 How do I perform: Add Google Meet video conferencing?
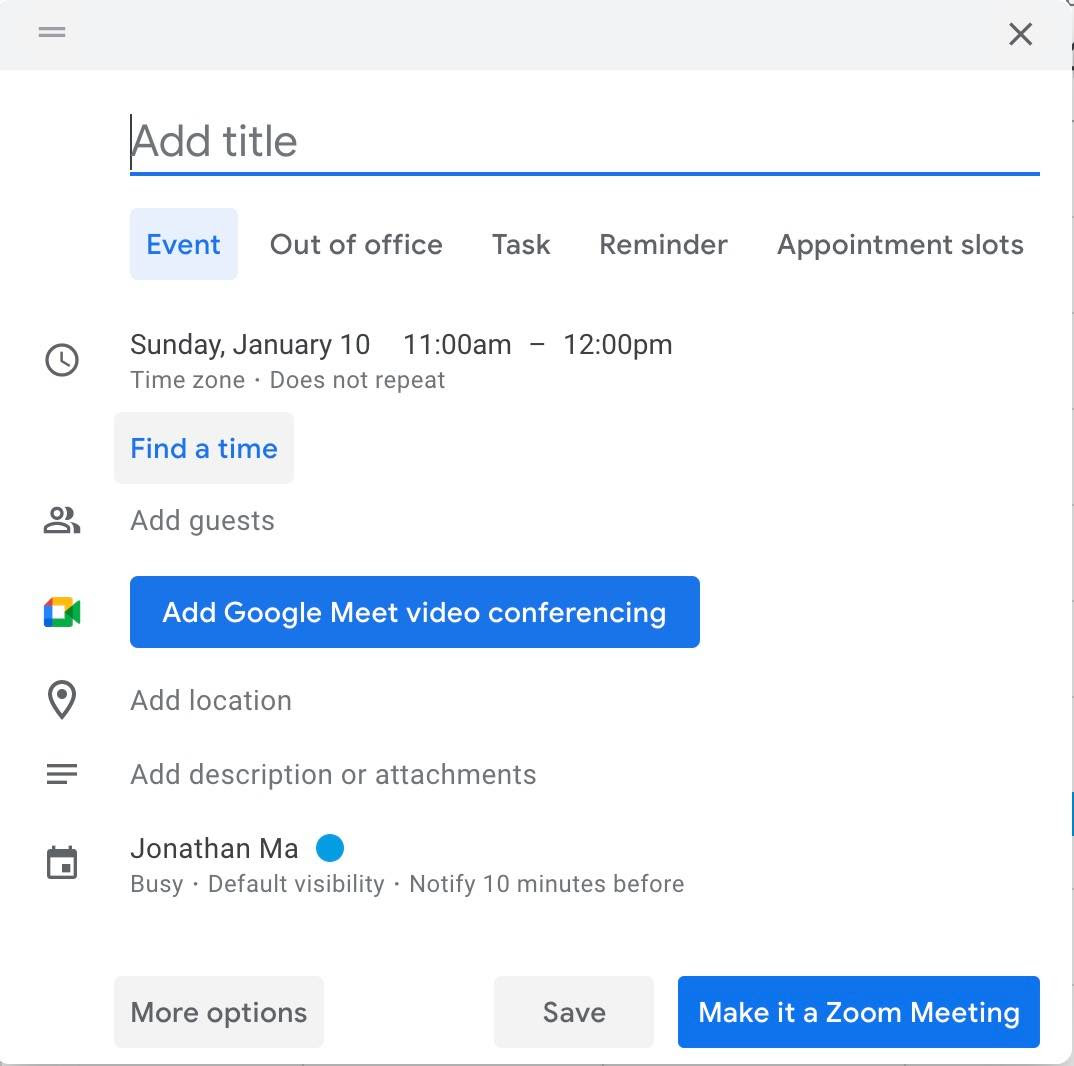pos(414,612)
